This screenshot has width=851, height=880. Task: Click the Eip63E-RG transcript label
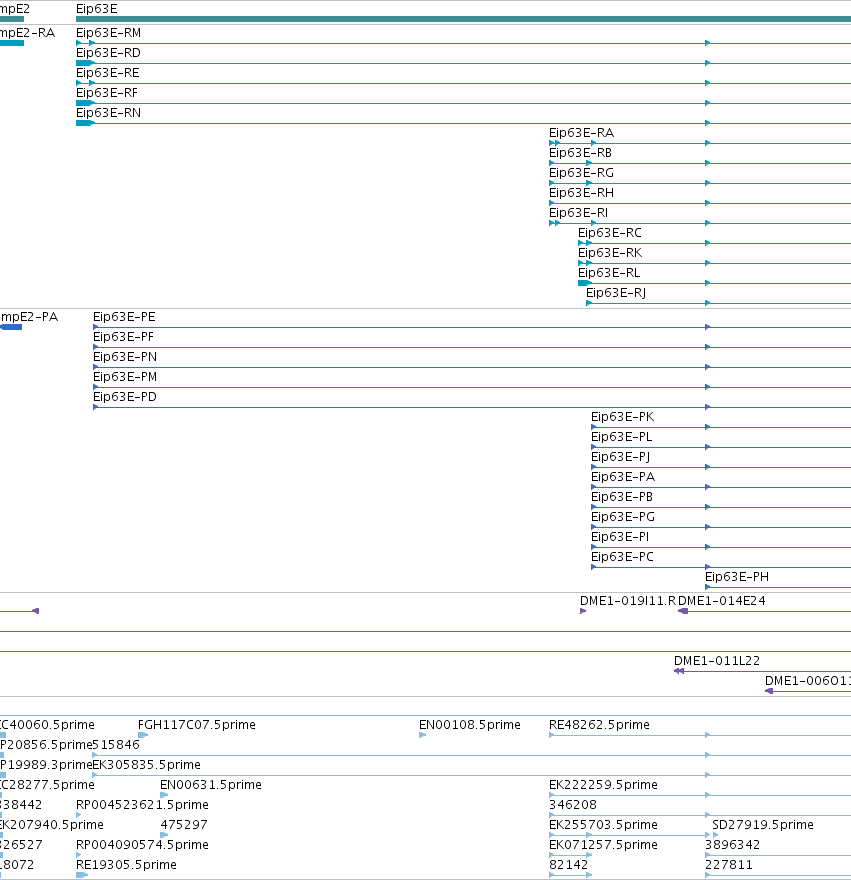[582, 173]
